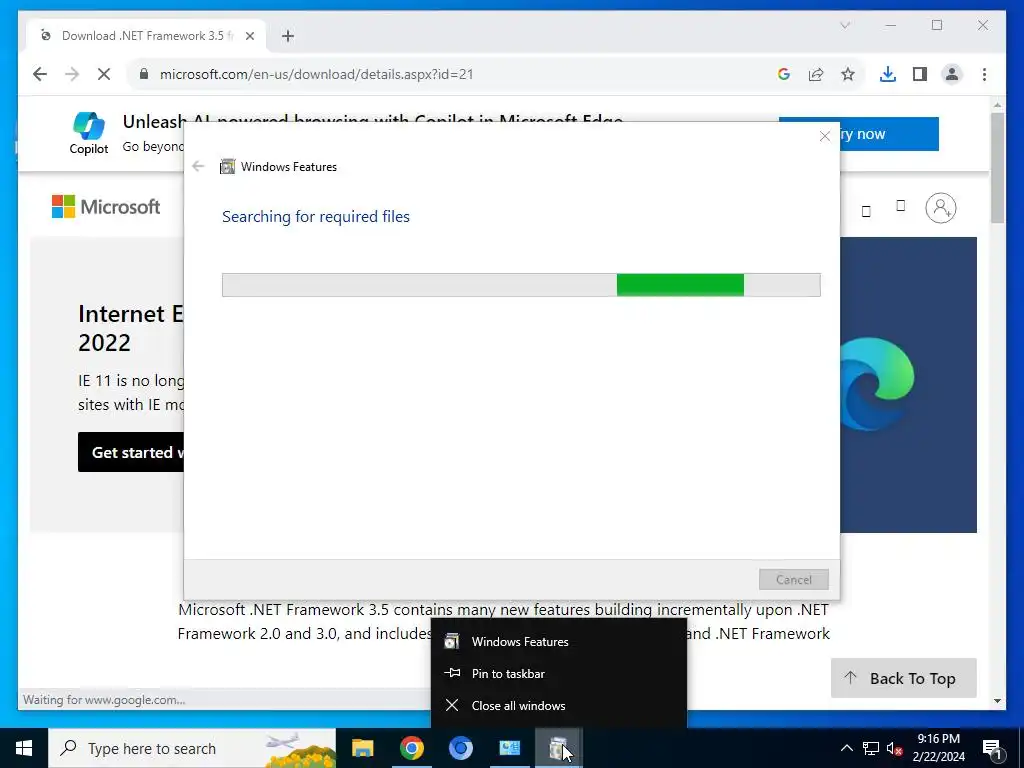Click the scrollbar down arrow
The width and height of the screenshot is (1024, 768).
click(x=997, y=701)
